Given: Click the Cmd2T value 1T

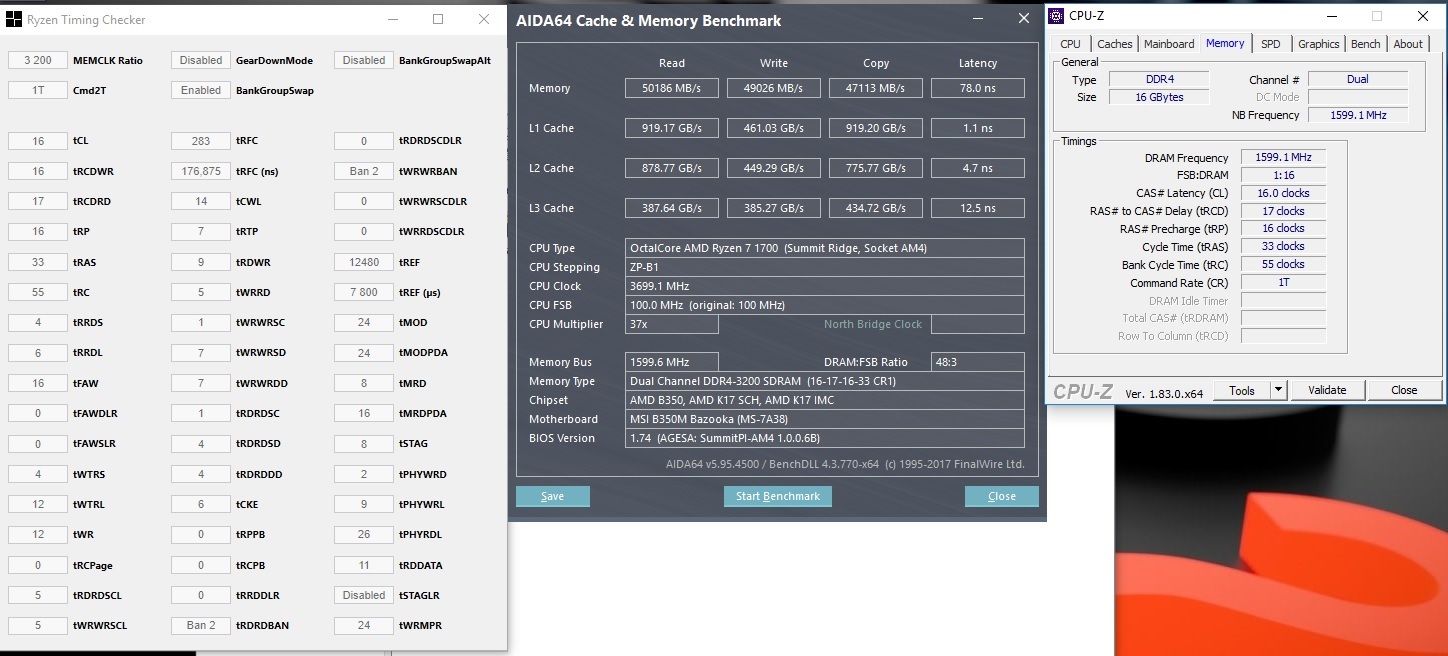Looking at the screenshot, I should click(37, 90).
